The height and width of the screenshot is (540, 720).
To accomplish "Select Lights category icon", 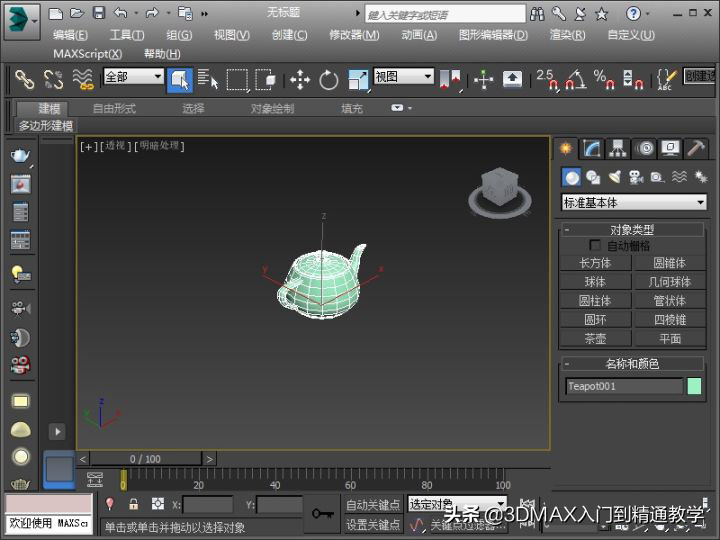I will click(x=614, y=177).
